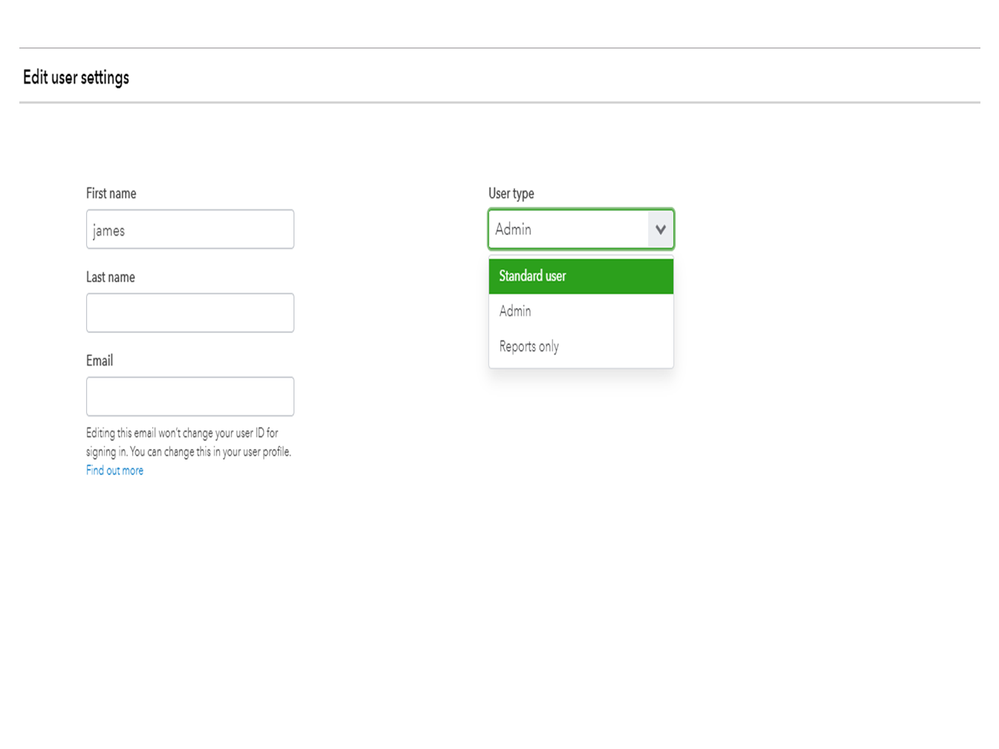The image size is (999, 749).
Task: Focus the Last name input box
Action: (189, 312)
